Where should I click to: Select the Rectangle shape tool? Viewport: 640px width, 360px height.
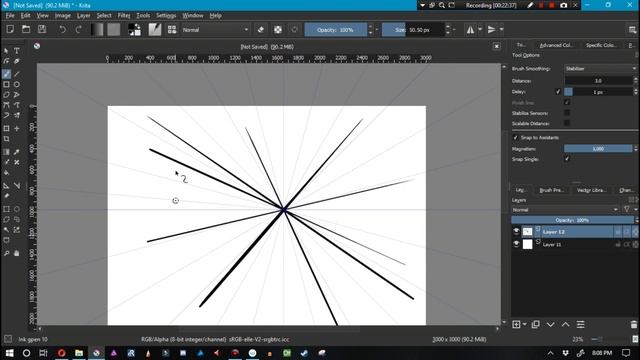pyautogui.click(x=7, y=84)
